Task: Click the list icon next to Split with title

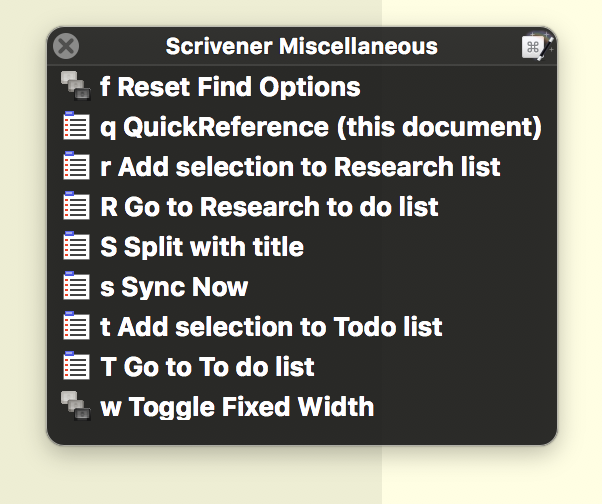Action: tap(76, 245)
